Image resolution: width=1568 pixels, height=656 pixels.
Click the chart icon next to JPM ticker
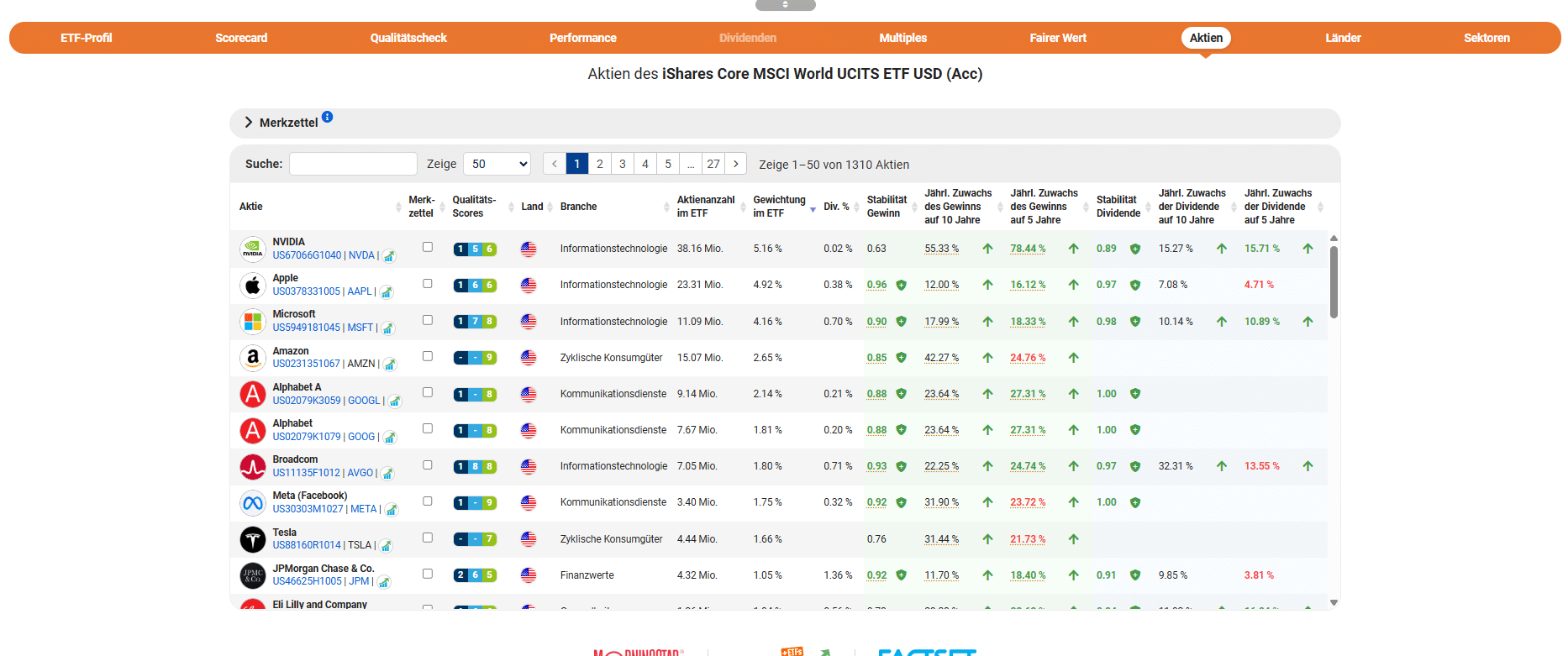(x=384, y=582)
